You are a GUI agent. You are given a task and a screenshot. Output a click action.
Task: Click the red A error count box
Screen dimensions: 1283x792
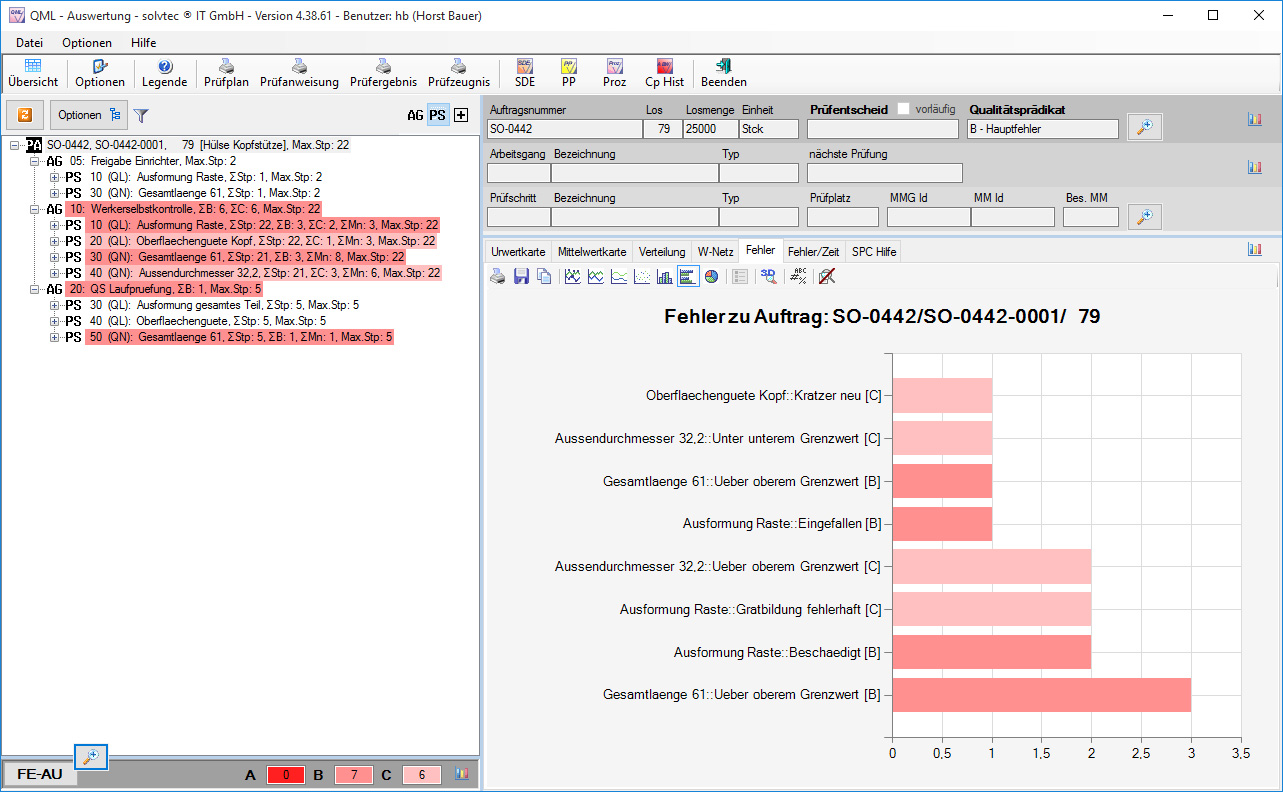[285, 774]
